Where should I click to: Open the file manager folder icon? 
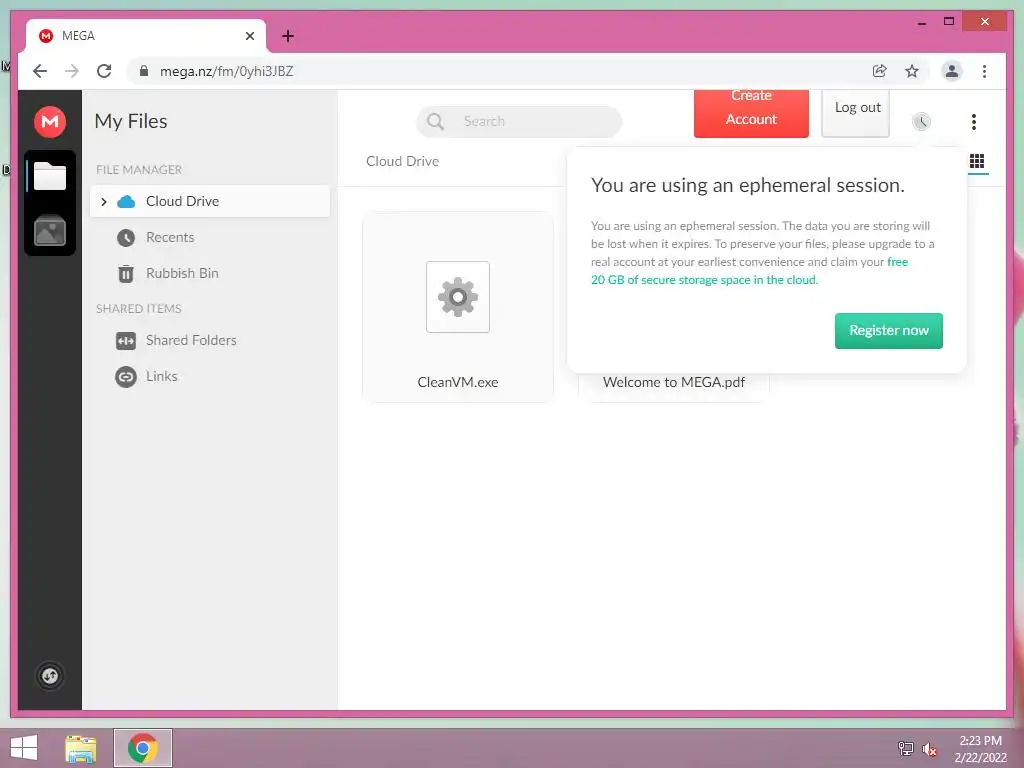tap(50, 176)
